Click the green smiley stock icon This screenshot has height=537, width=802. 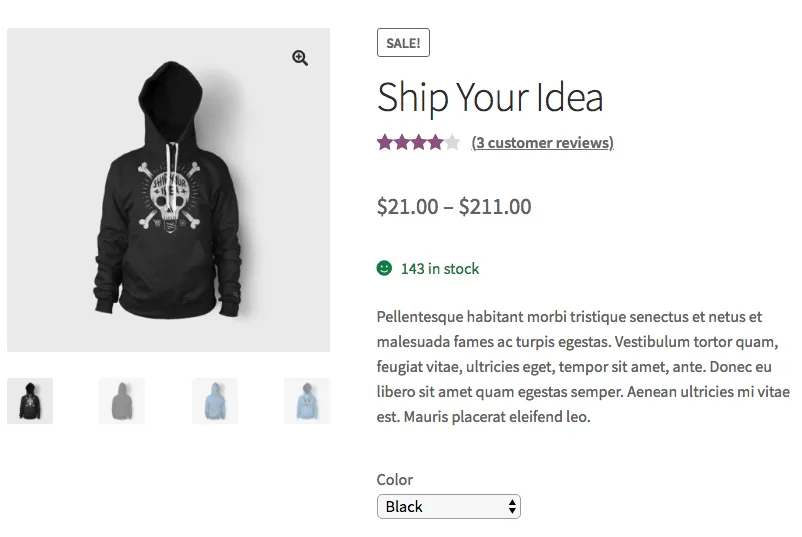coord(384,268)
